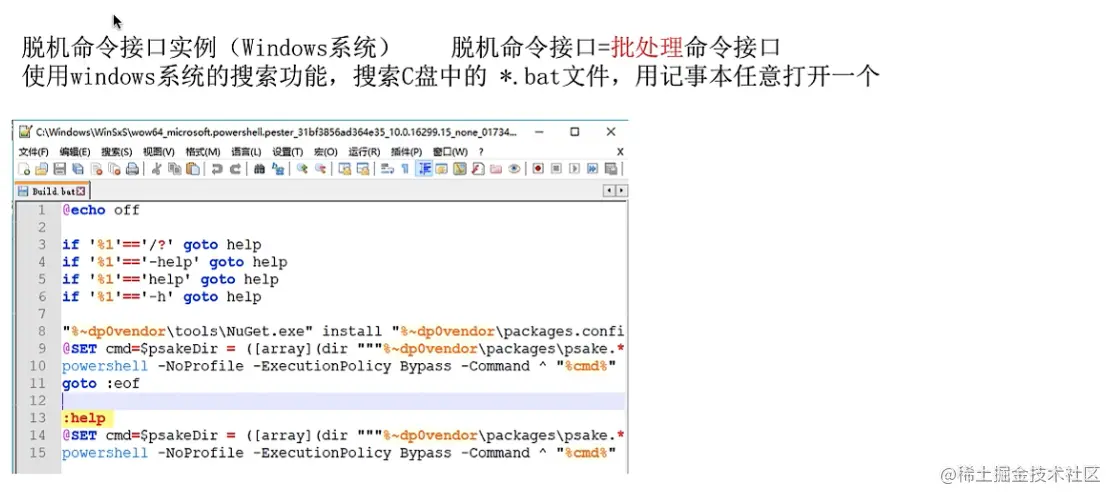Click the red 批处理 text in the heading
The image size is (1117, 501).
(647, 48)
